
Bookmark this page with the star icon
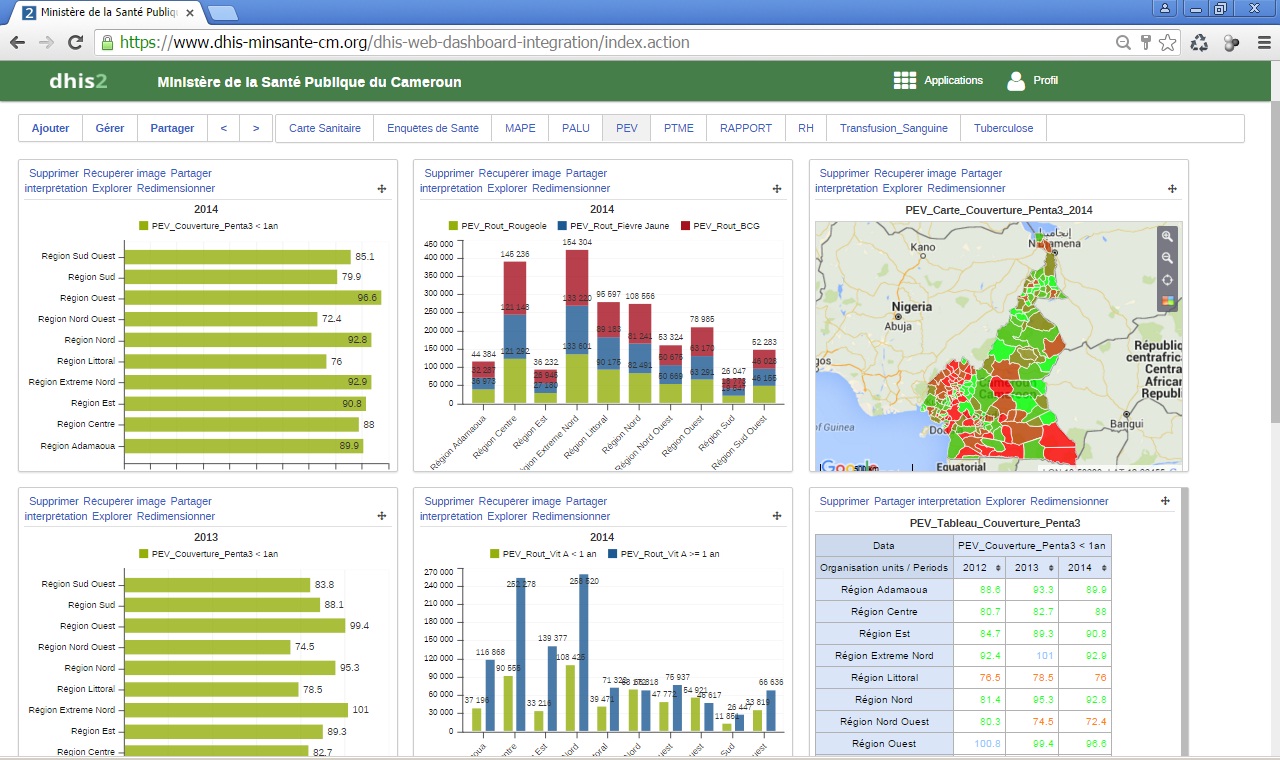tap(1170, 43)
